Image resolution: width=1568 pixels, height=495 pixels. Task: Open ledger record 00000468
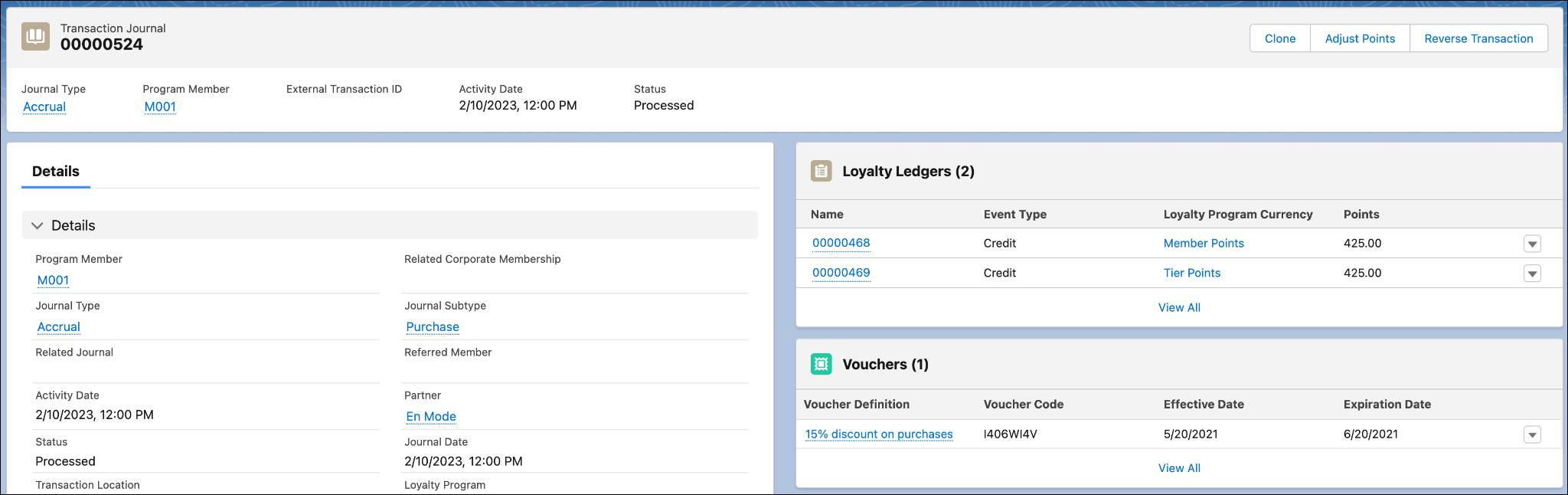tap(841, 243)
